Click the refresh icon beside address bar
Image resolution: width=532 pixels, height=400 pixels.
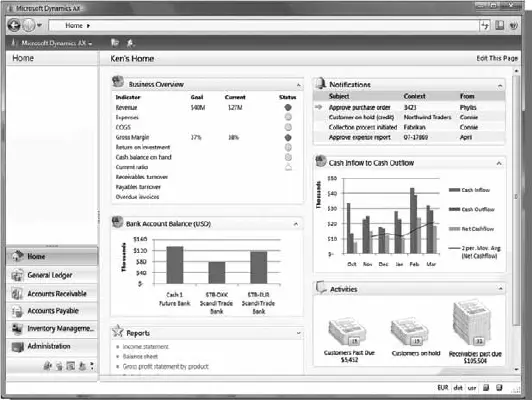(485, 25)
